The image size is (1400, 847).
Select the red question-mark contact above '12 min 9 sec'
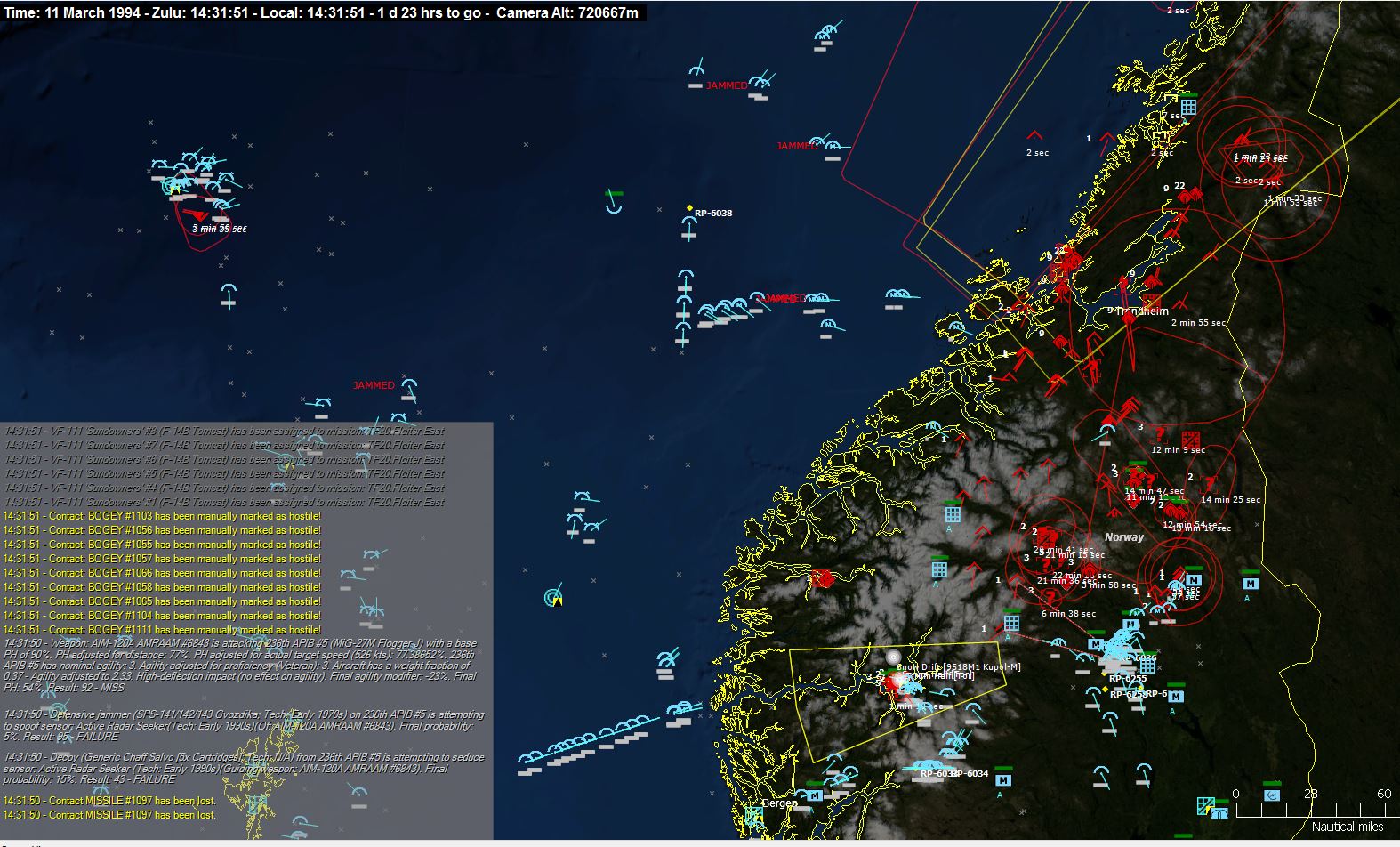pos(1159,435)
